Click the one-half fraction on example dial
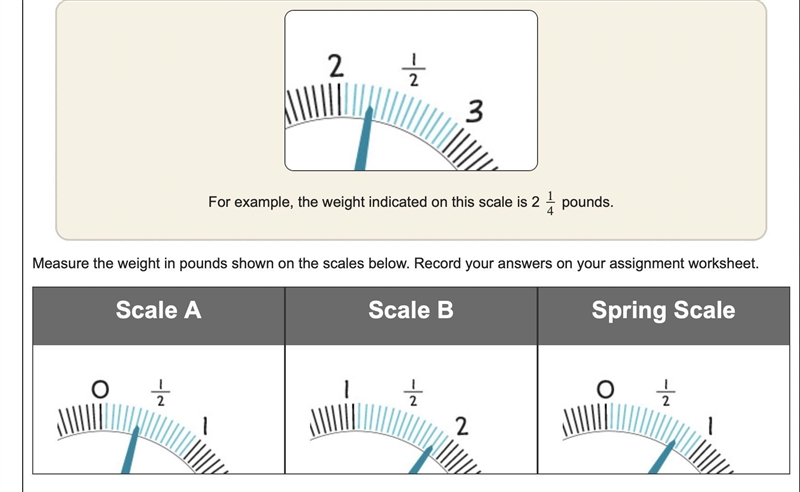Screen dimensions: 800x492 (414, 70)
